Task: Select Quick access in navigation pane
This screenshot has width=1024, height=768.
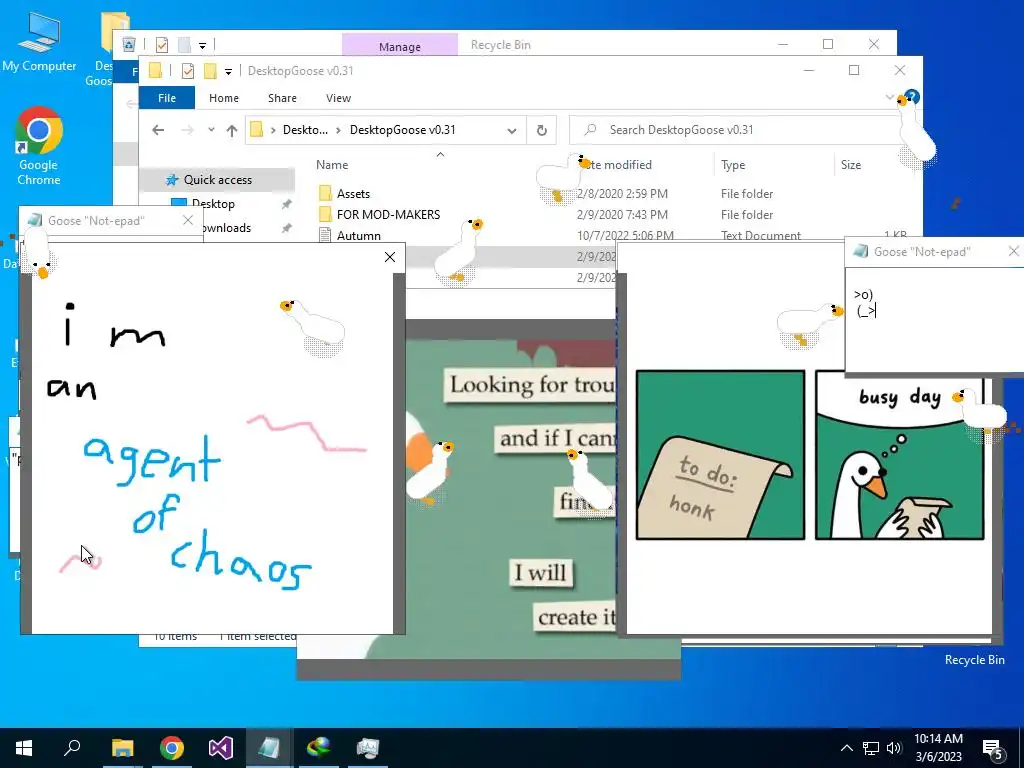Action: coord(217,180)
